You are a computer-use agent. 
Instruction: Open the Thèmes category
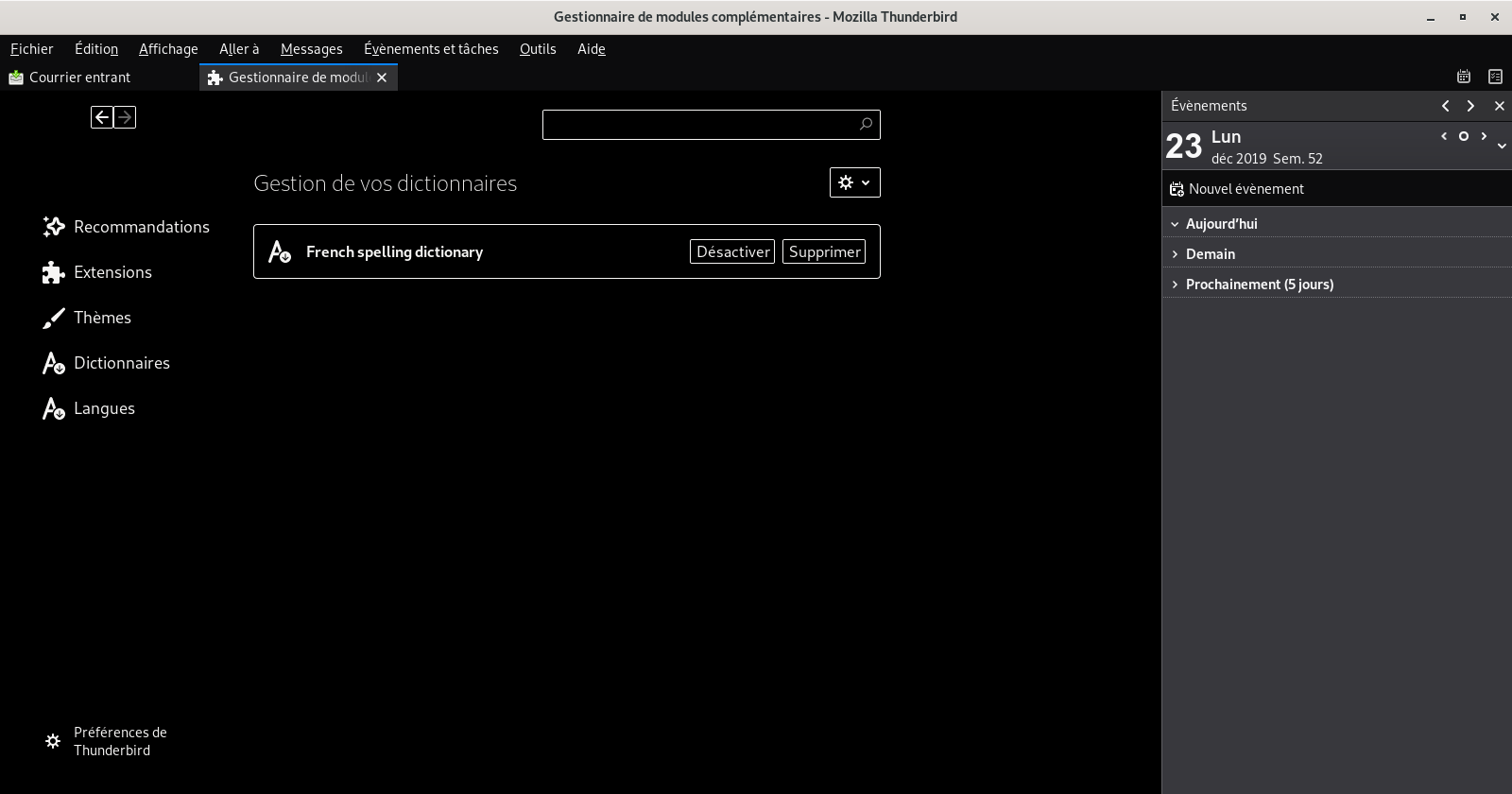pyautogui.click(x=87, y=318)
